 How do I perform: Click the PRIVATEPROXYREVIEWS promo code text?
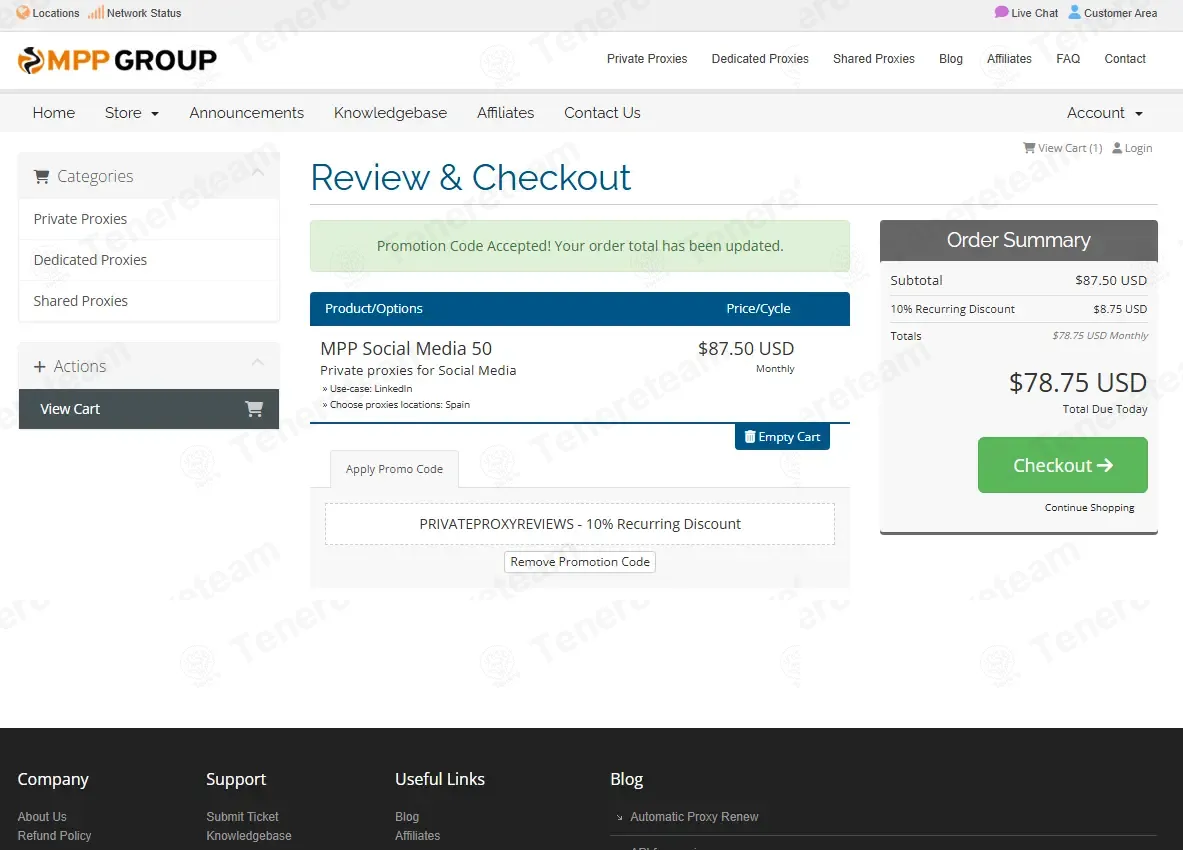579,524
